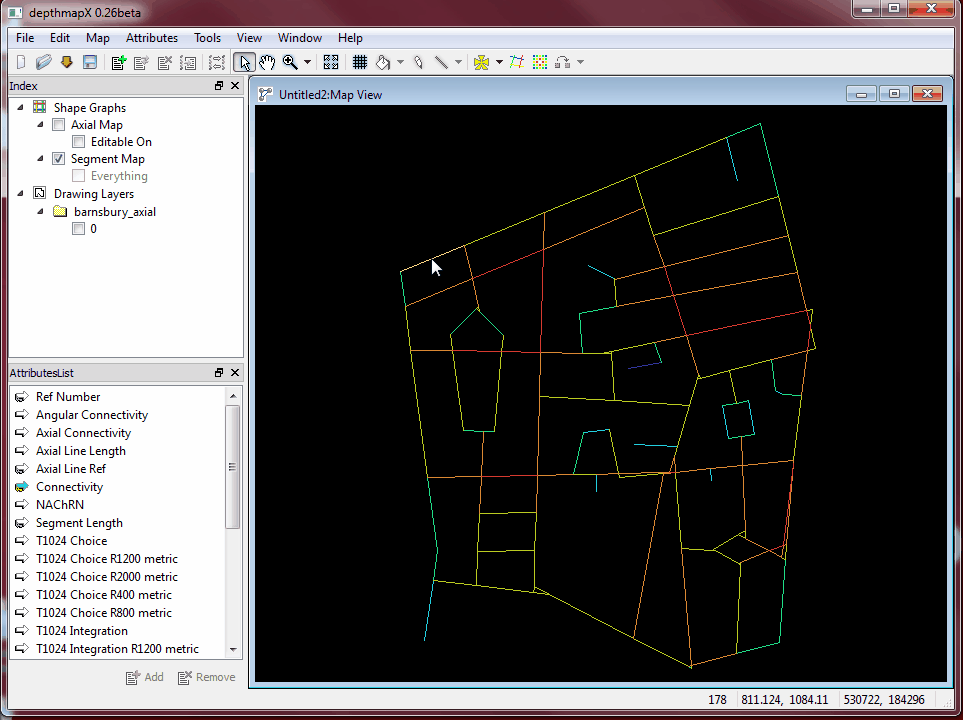Click the Update column toolbar icon
Screen dimensions: 963x720
pos(141,62)
